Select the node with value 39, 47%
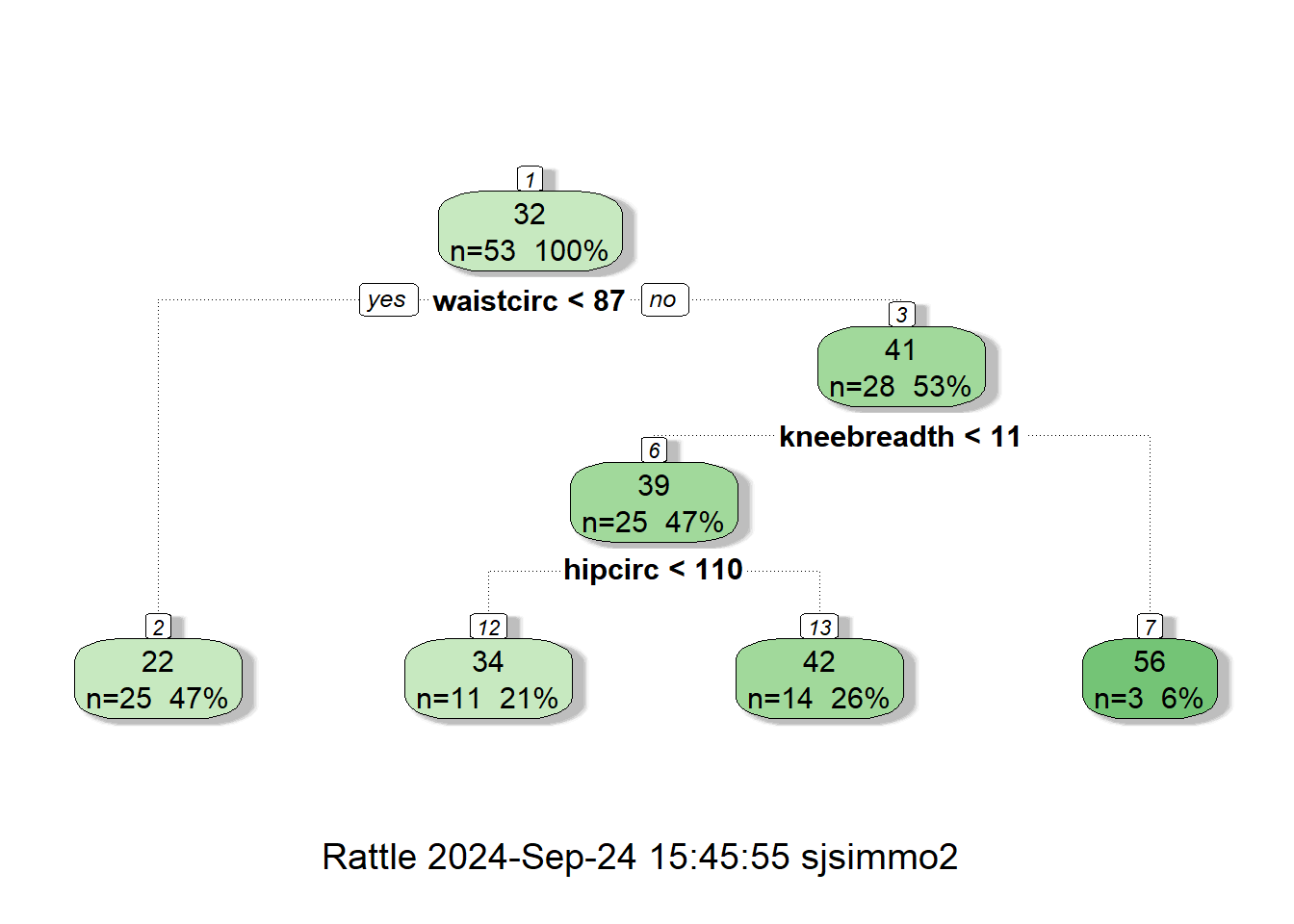1294x924 pixels. click(654, 503)
